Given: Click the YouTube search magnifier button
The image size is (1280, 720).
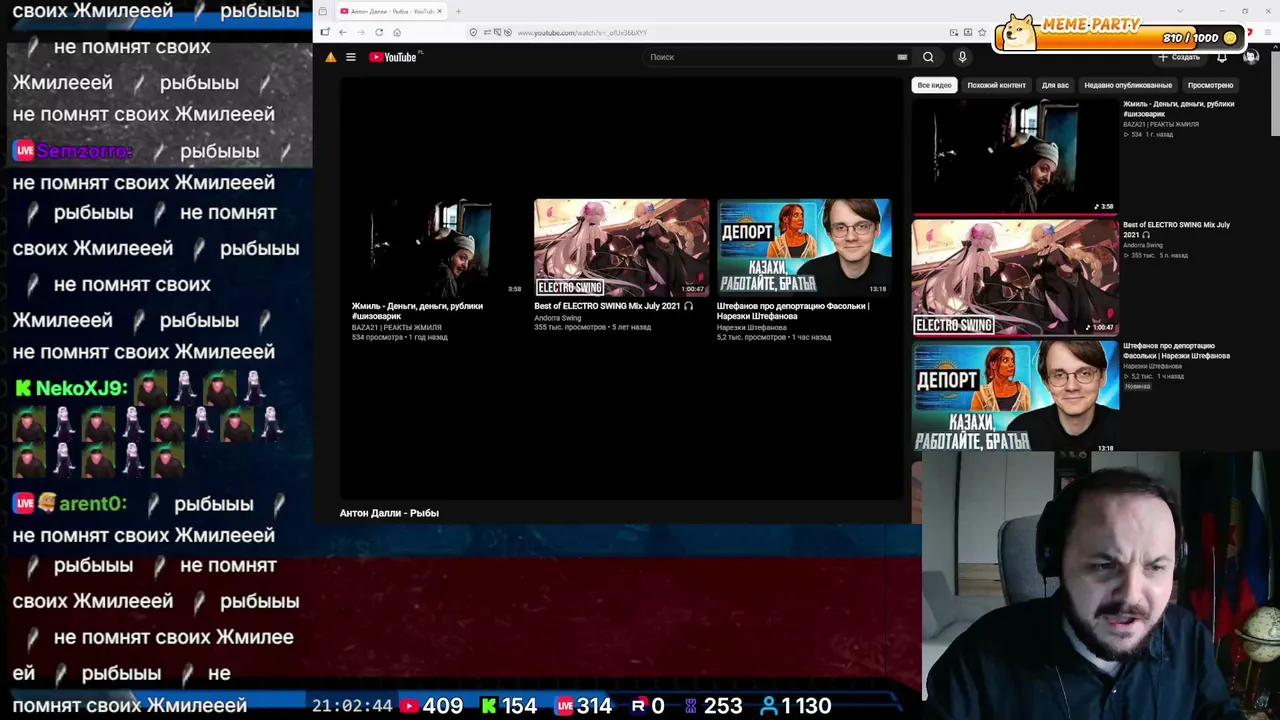Looking at the screenshot, I should pyautogui.click(x=928, y=57).
